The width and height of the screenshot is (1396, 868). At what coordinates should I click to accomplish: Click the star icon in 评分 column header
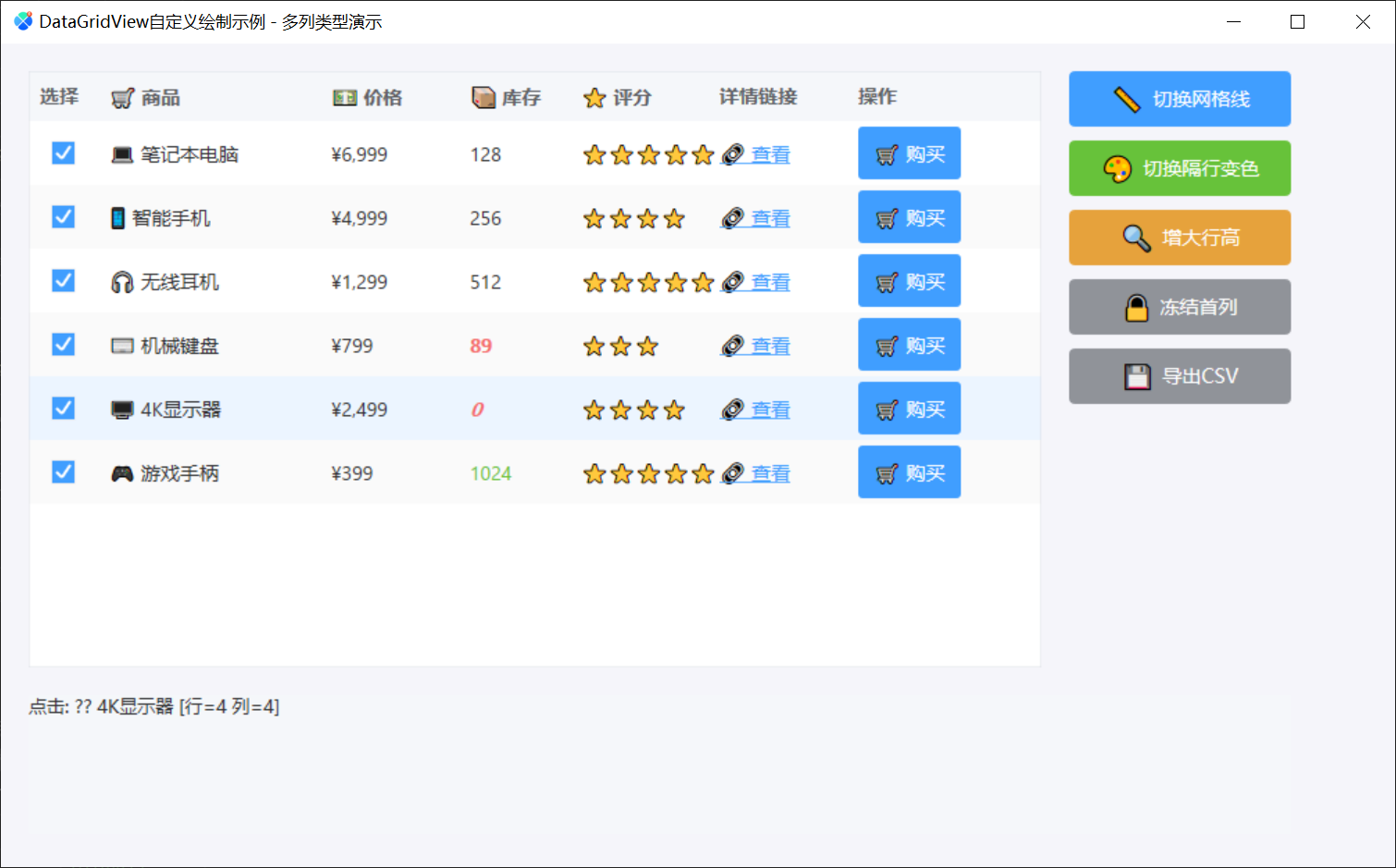594,97
